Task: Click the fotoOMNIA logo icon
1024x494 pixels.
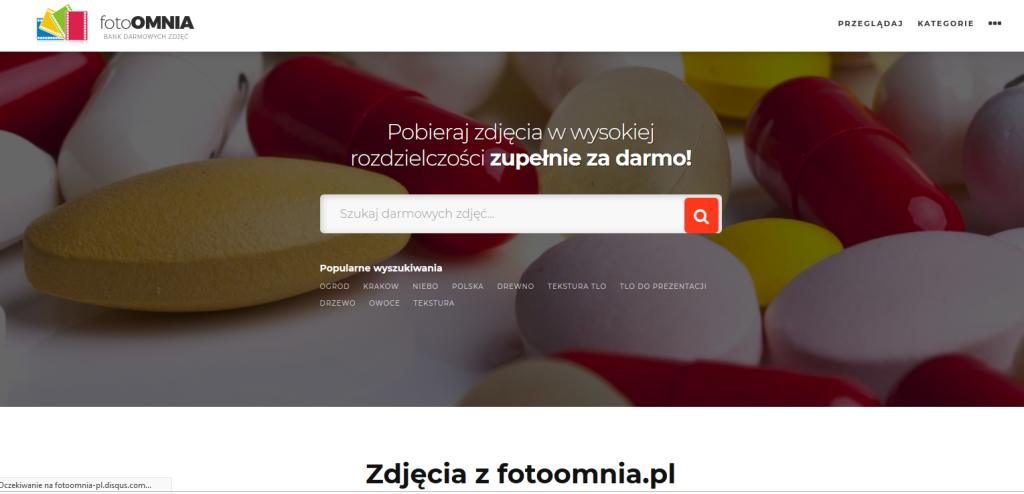Action: pos(62,23)
